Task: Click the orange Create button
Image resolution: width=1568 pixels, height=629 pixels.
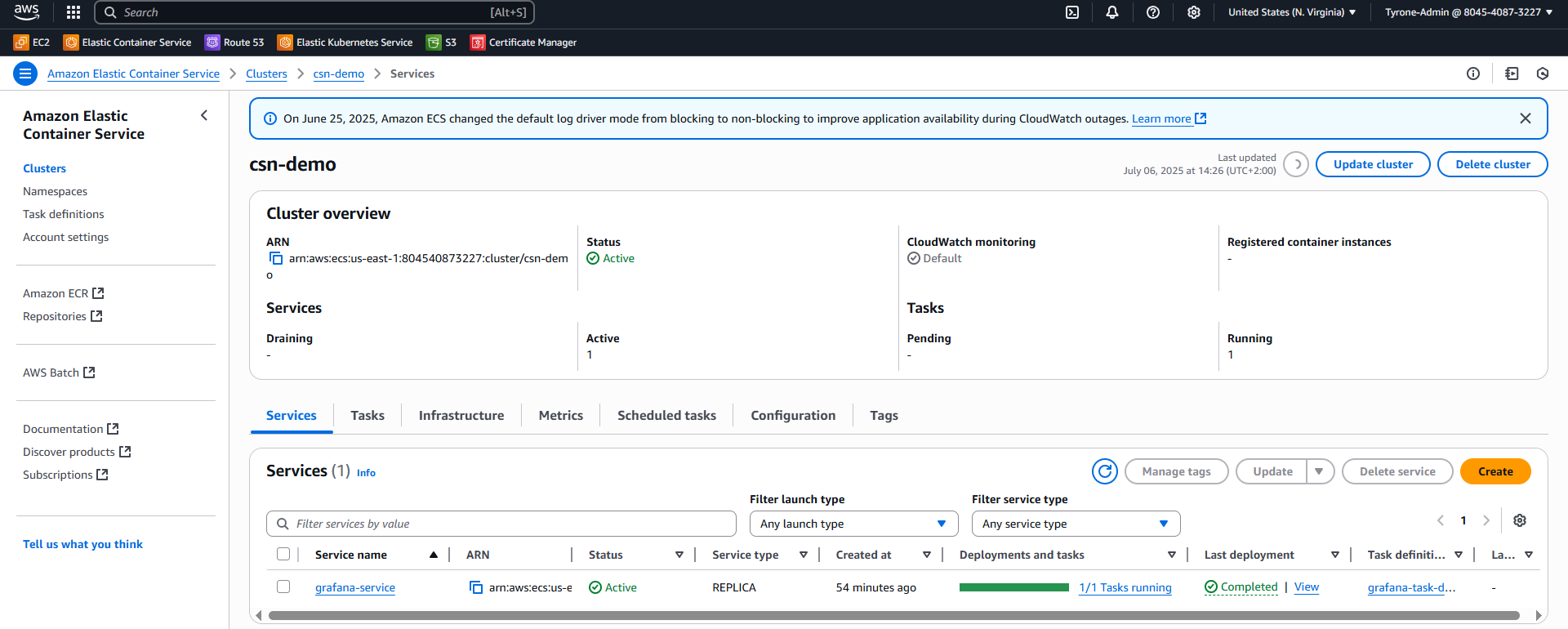Action: (1495, 471)
